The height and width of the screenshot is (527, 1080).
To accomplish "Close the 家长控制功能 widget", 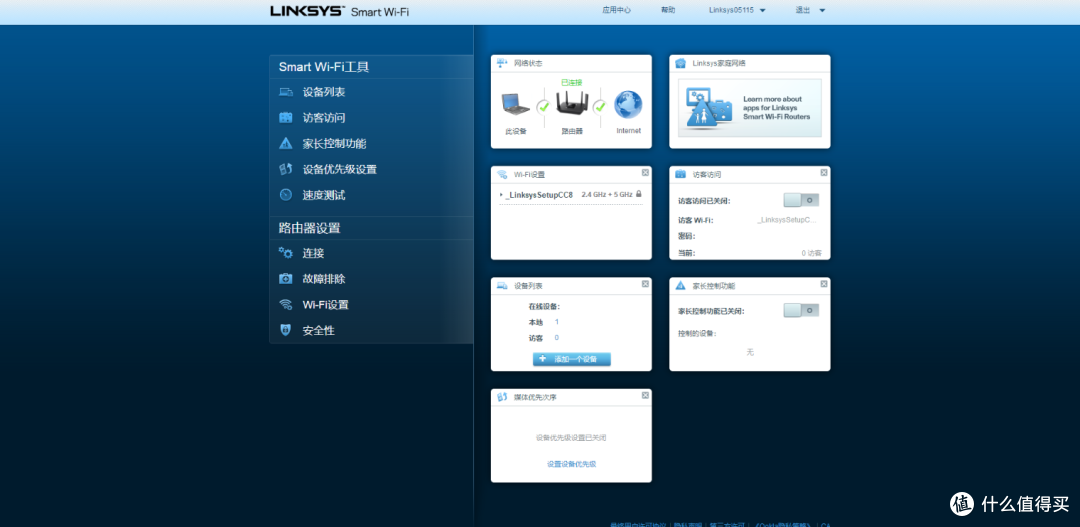I will 824,283.
